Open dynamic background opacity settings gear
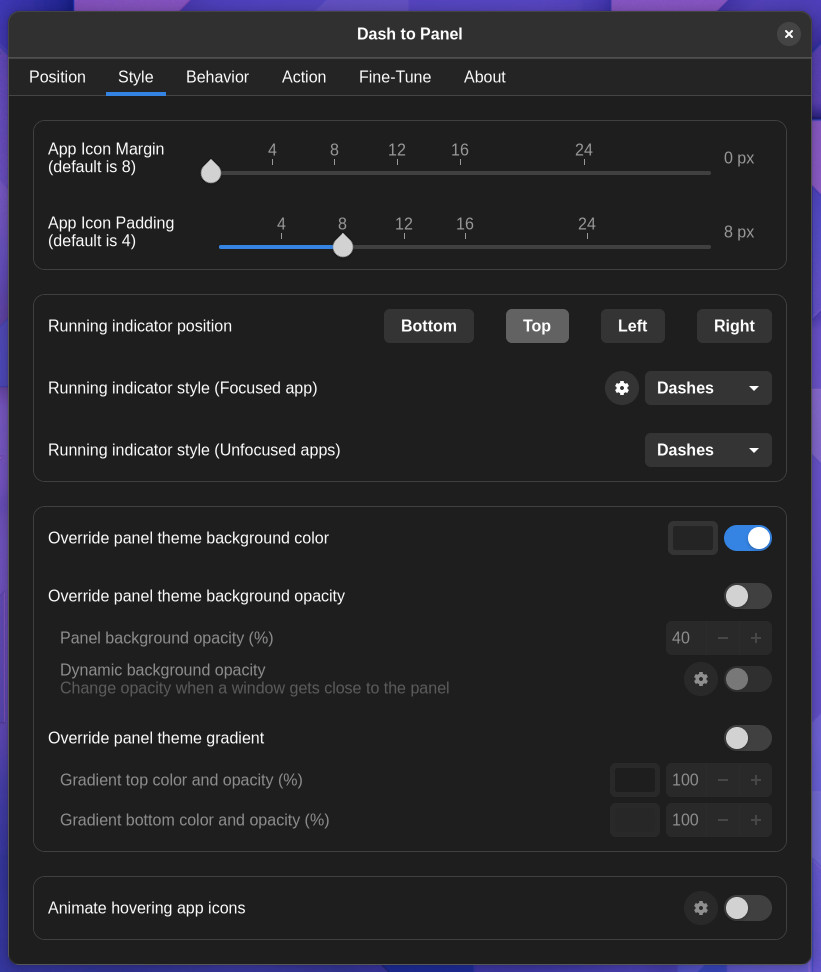The height and width of the screenshot is (972, 821). pyautogui.click(x=701, y=679)
